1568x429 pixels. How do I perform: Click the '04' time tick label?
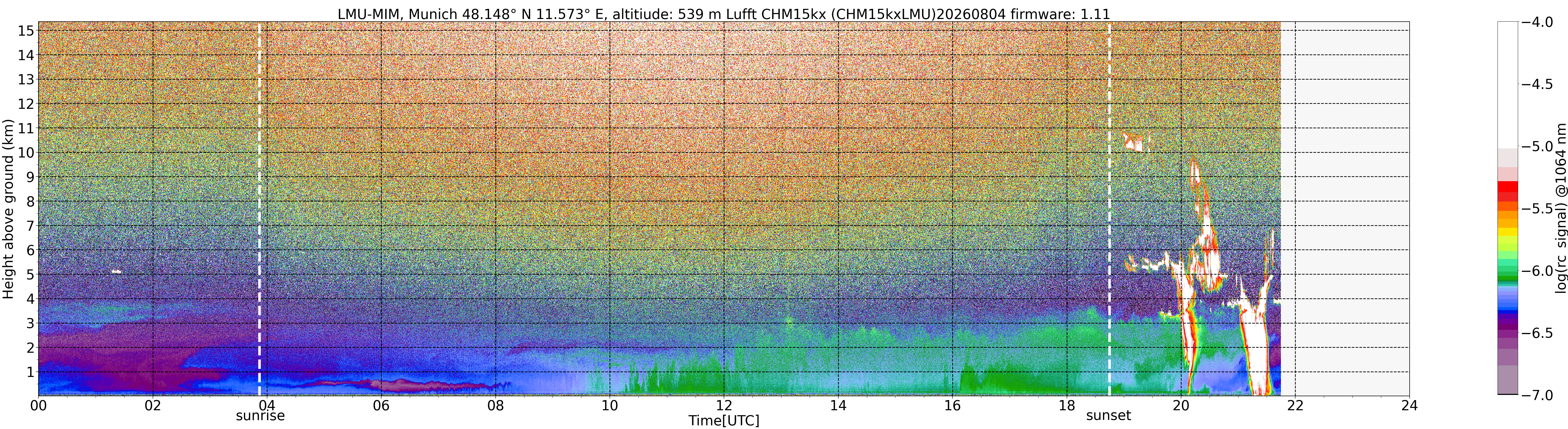pyautogui.click(x=267, y=406)
